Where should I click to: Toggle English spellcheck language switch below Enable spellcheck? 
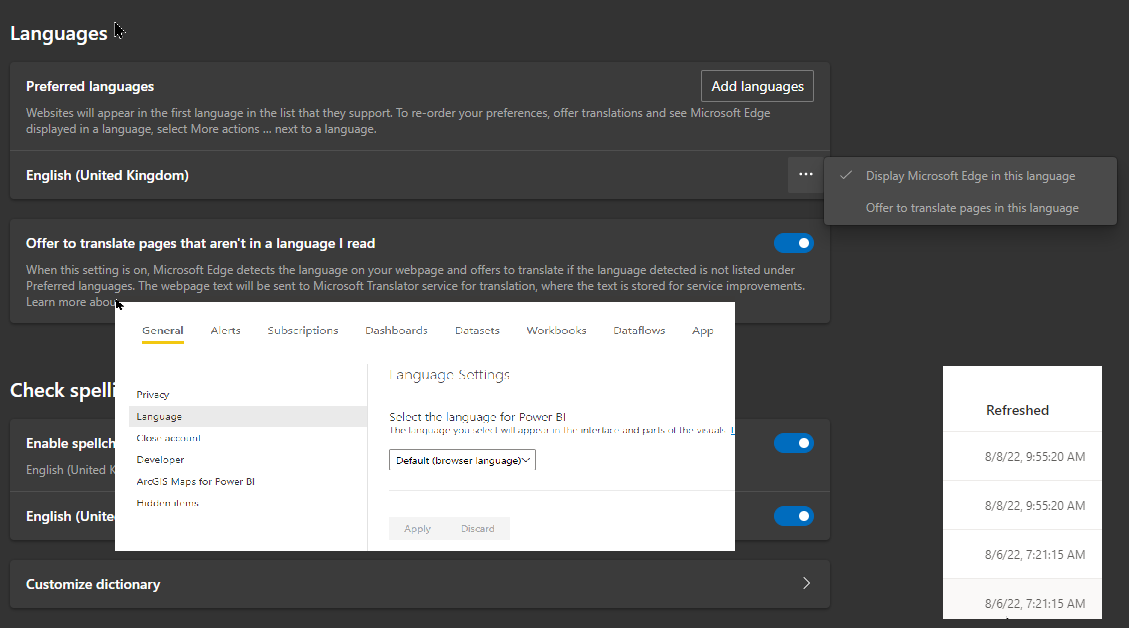793,516
